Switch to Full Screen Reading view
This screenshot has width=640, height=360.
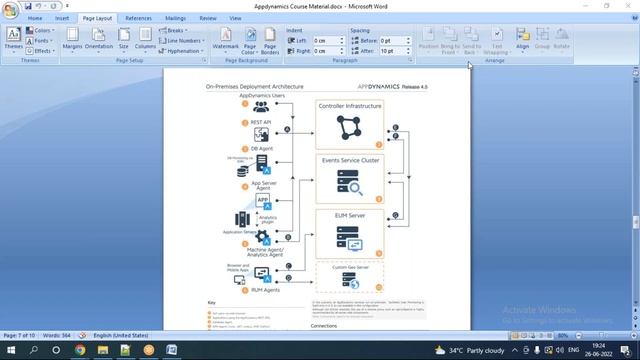[524, 336]
